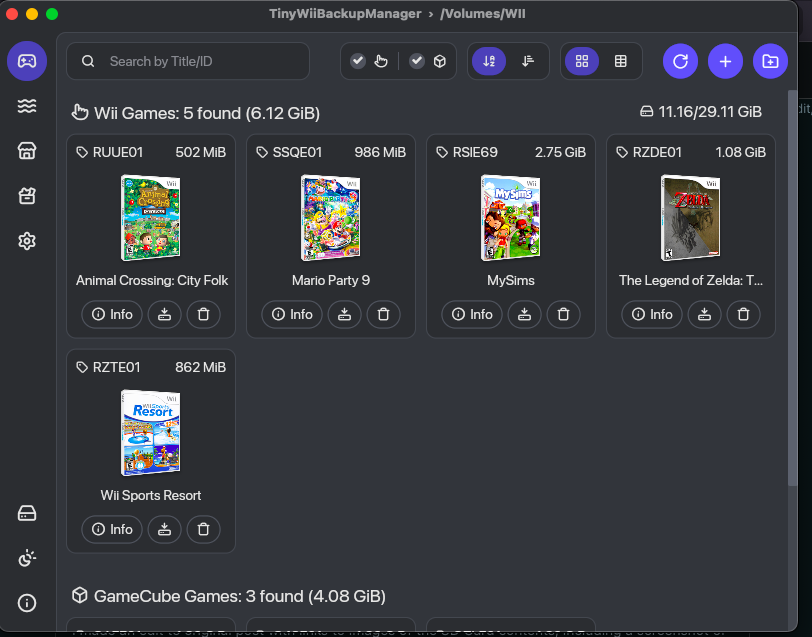The width and height of the screenshot is (812, 637).
Task: Switch to table view layout
Action: point(620,61)
